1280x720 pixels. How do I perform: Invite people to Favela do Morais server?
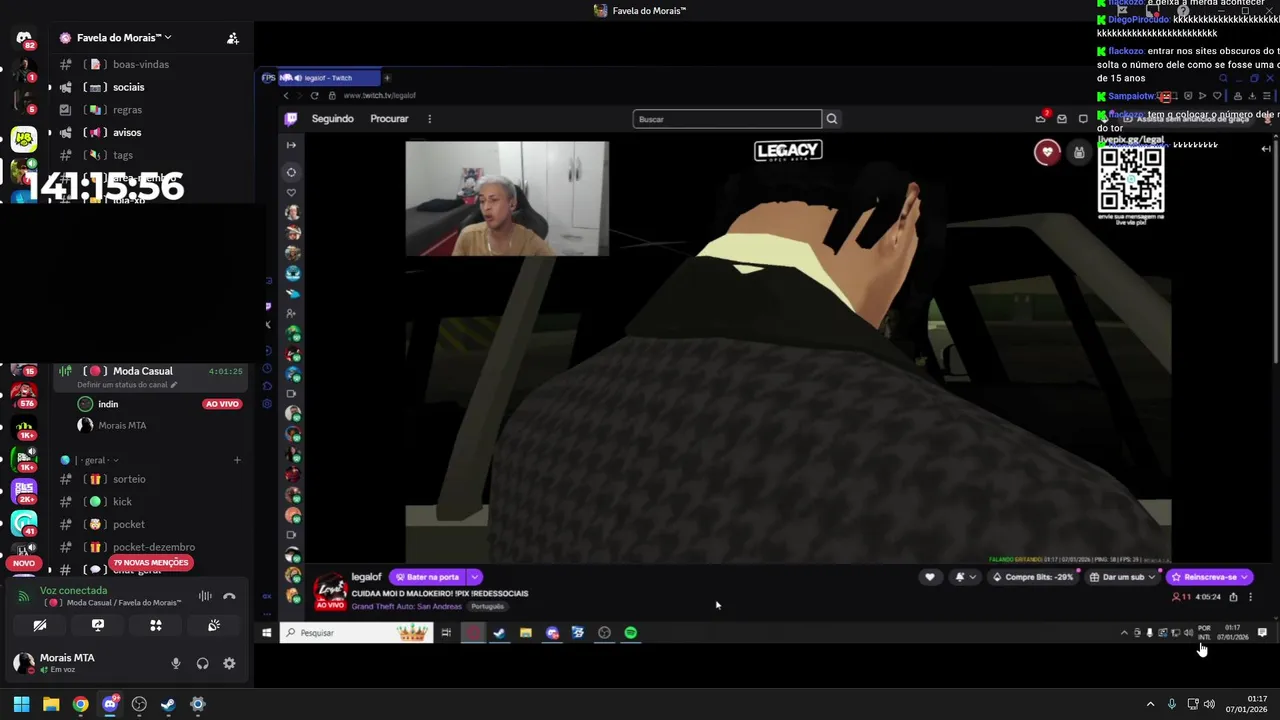232,38
